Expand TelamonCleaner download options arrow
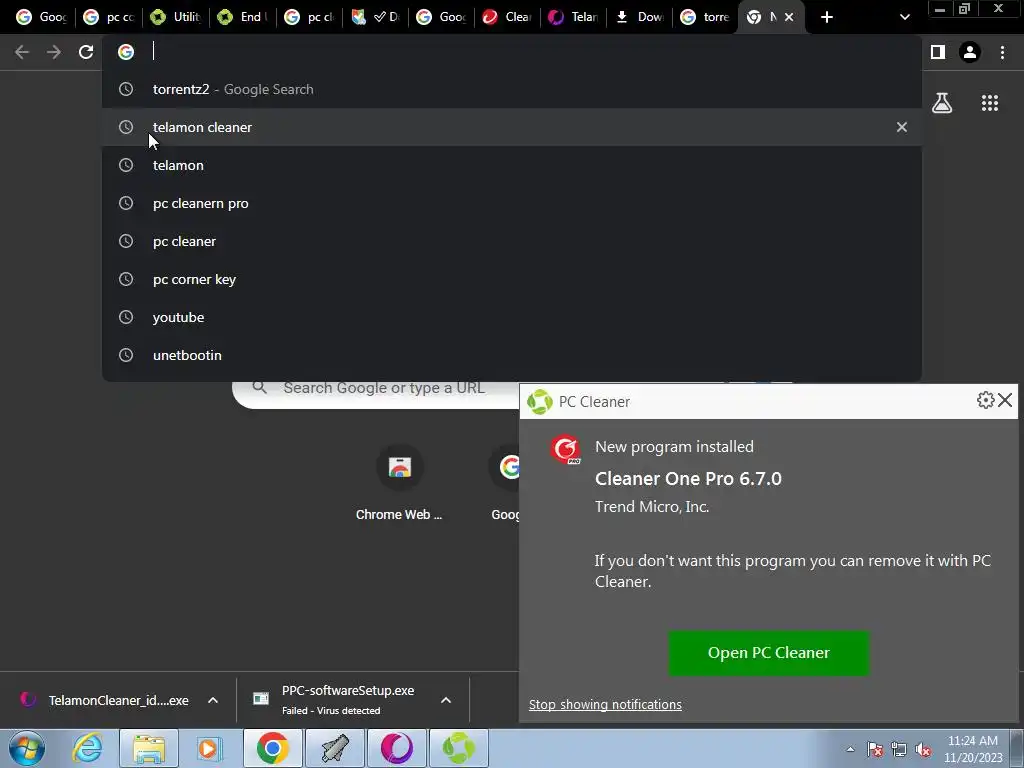1024x768 pixels. (x=213, y=700)
